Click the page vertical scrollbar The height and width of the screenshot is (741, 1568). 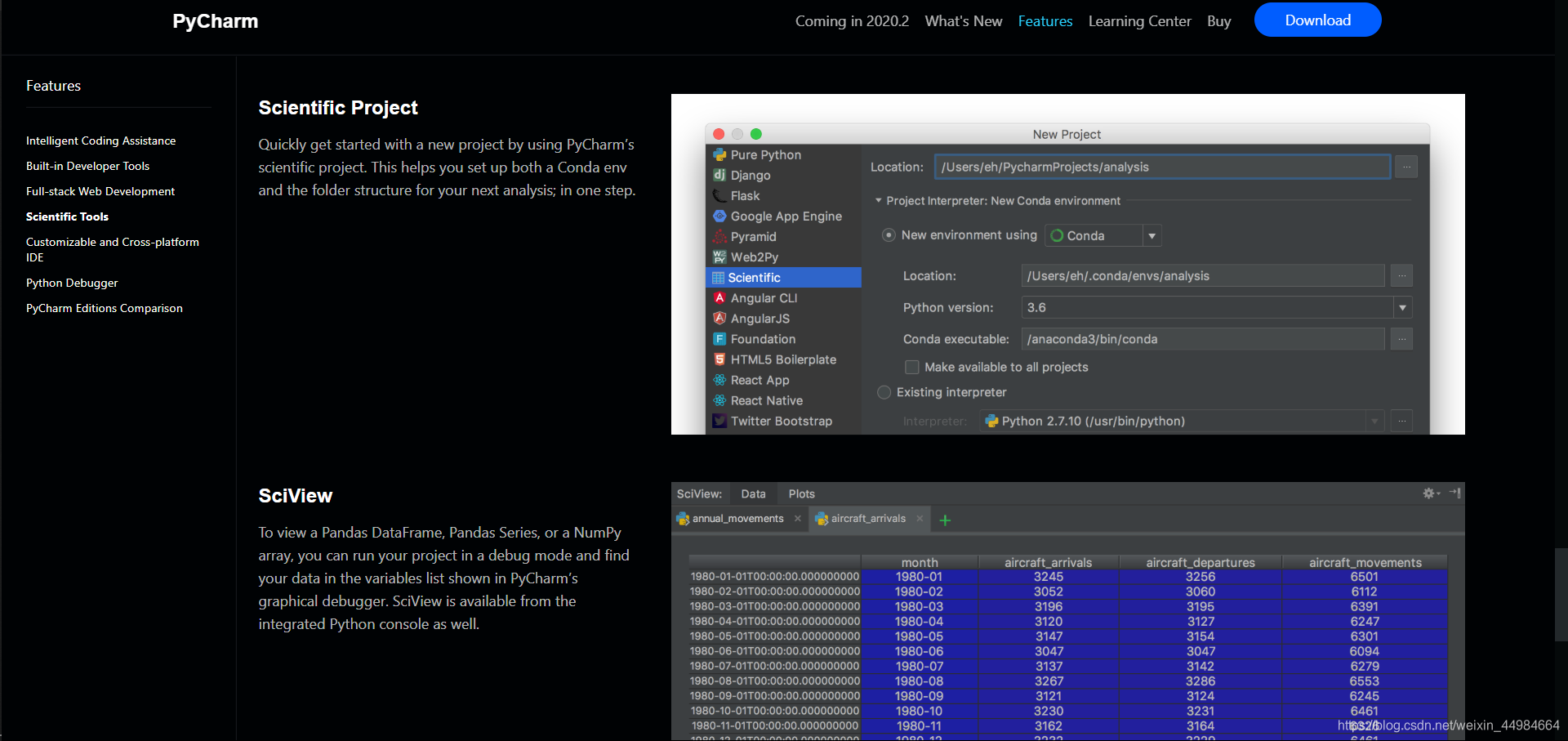coord(1561,595)
